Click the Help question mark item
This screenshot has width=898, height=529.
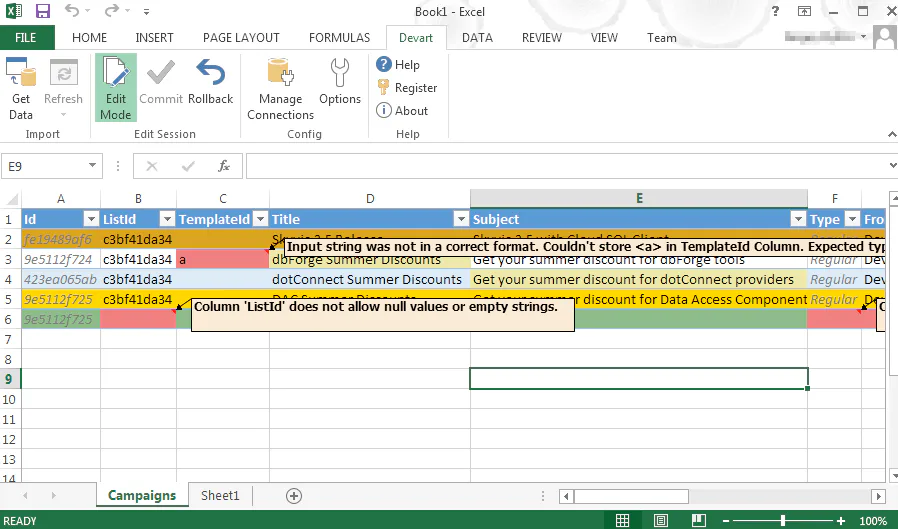click(x=399, y=65)
